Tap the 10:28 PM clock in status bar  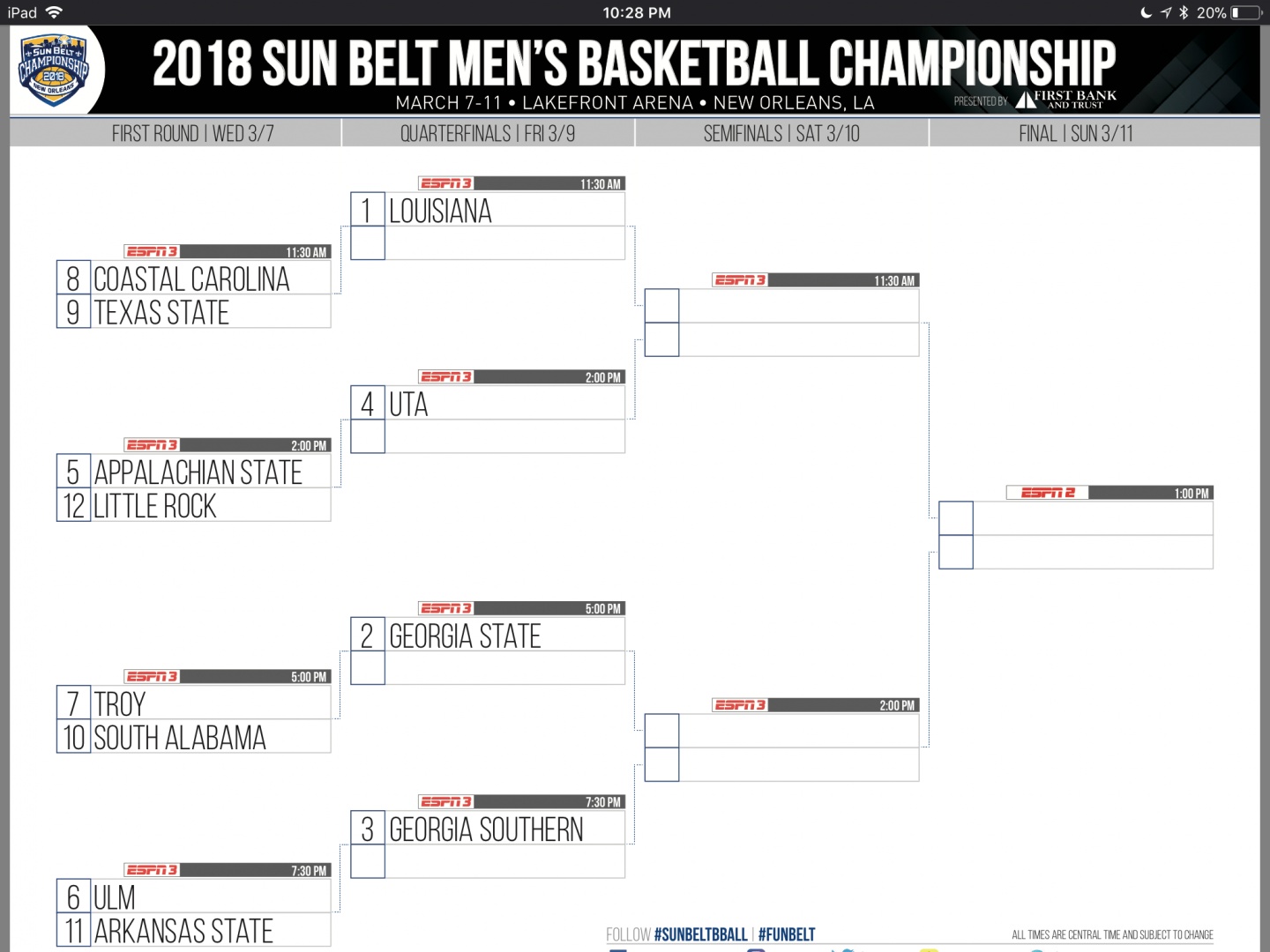click(636, 12)
